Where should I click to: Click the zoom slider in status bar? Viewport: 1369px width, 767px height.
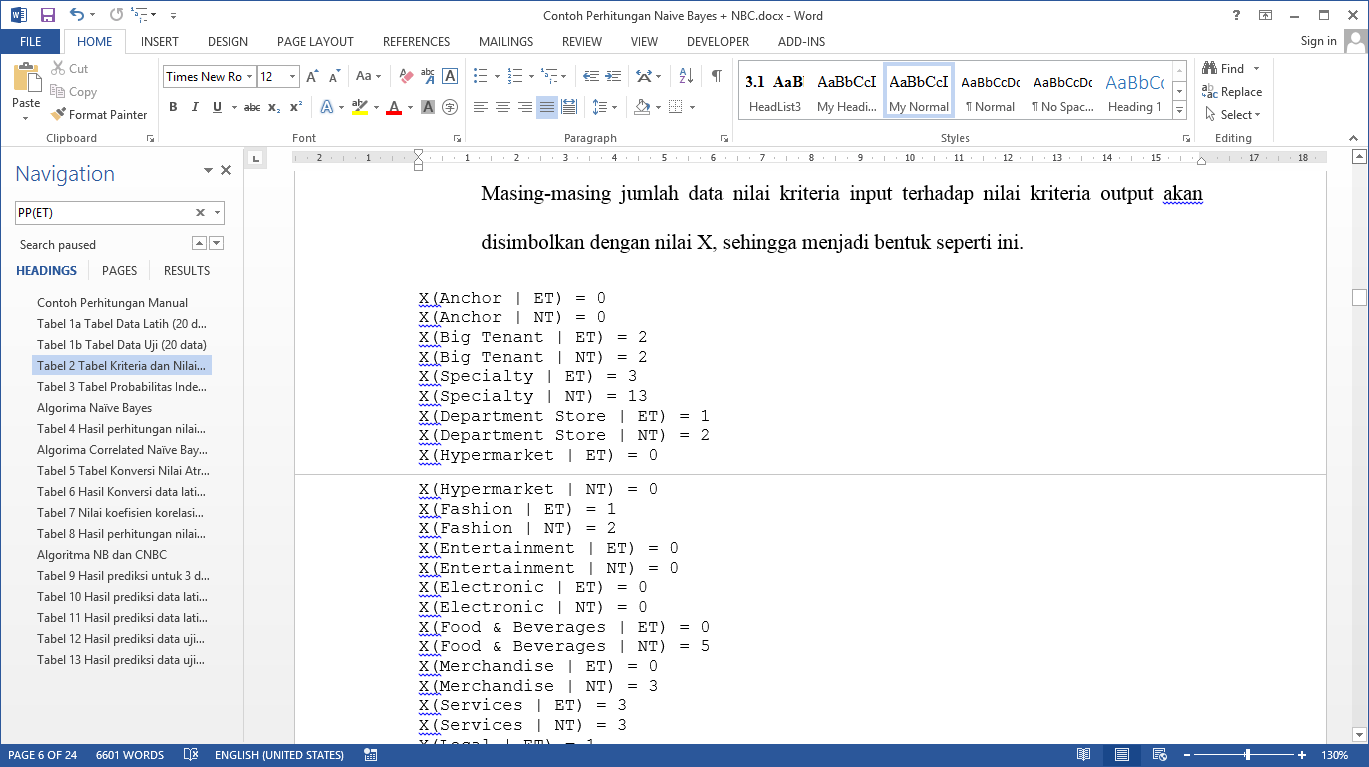[1247, 755]
